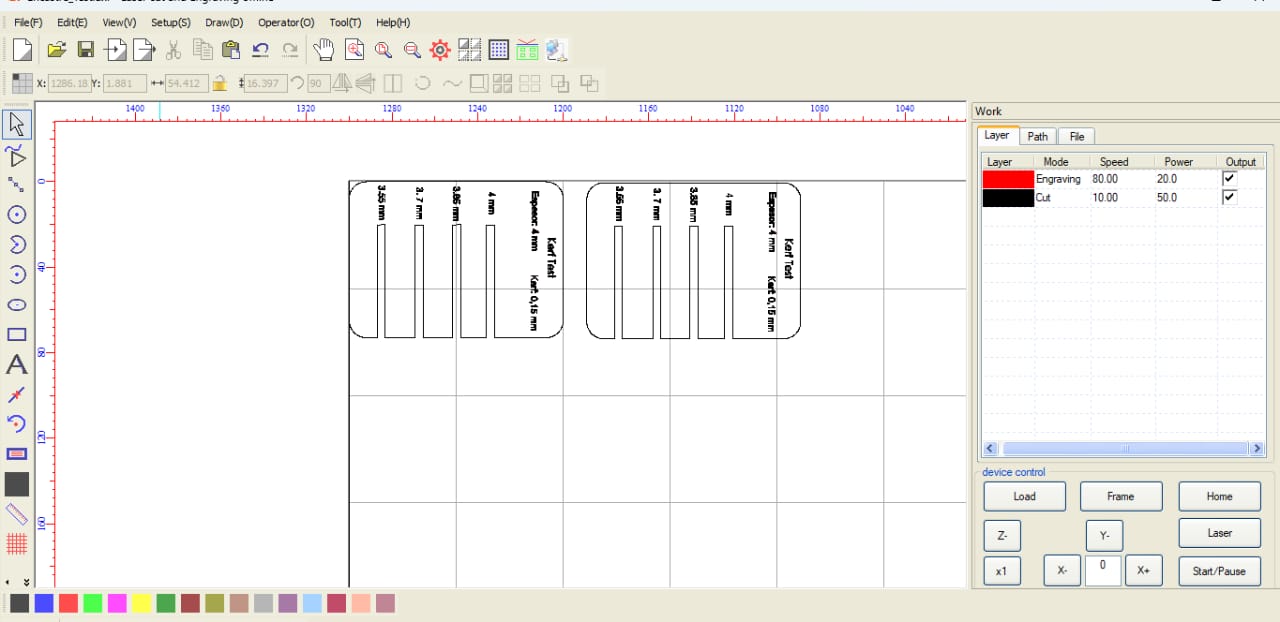This screenshot has height=622, width=1280.
Task: Choose the Text tool in left toolbar
Action: point(17,365)
